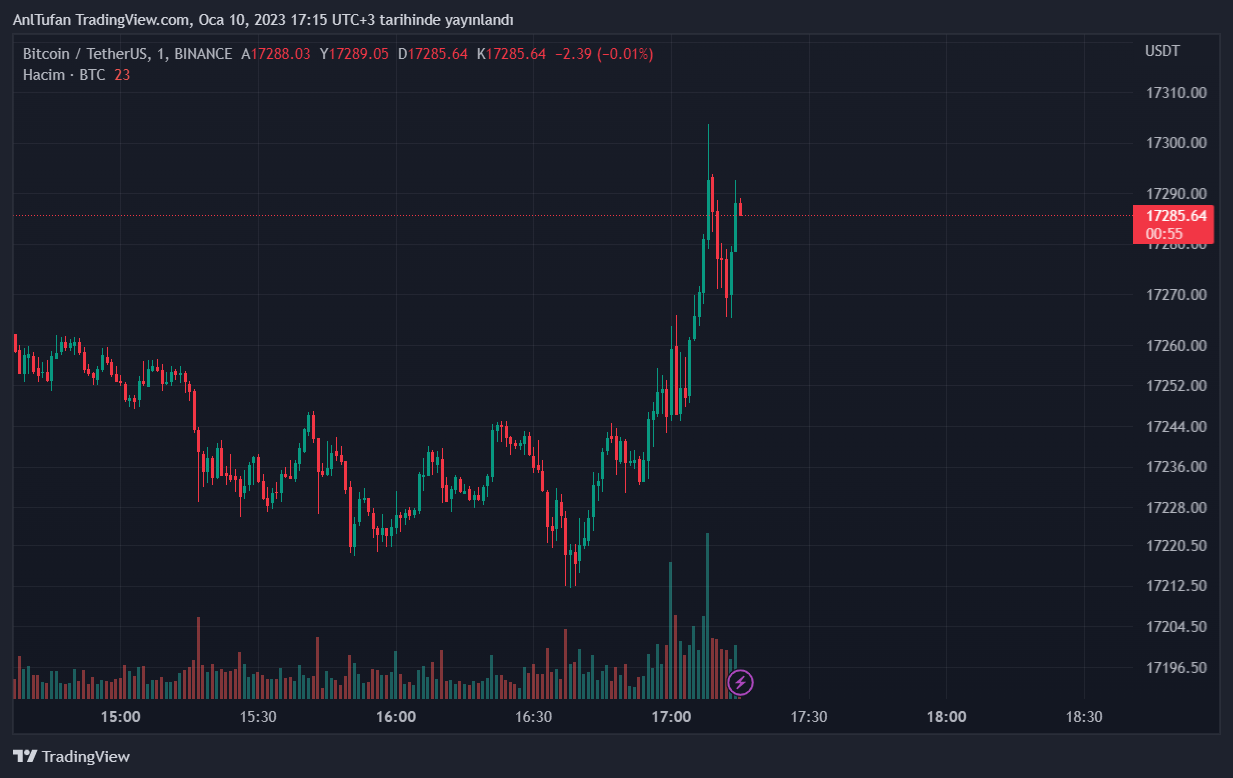The width and height of the screenshot is (1233, 778).
Task: Click the red current price label 17285.64
Action: (1175, 216)
